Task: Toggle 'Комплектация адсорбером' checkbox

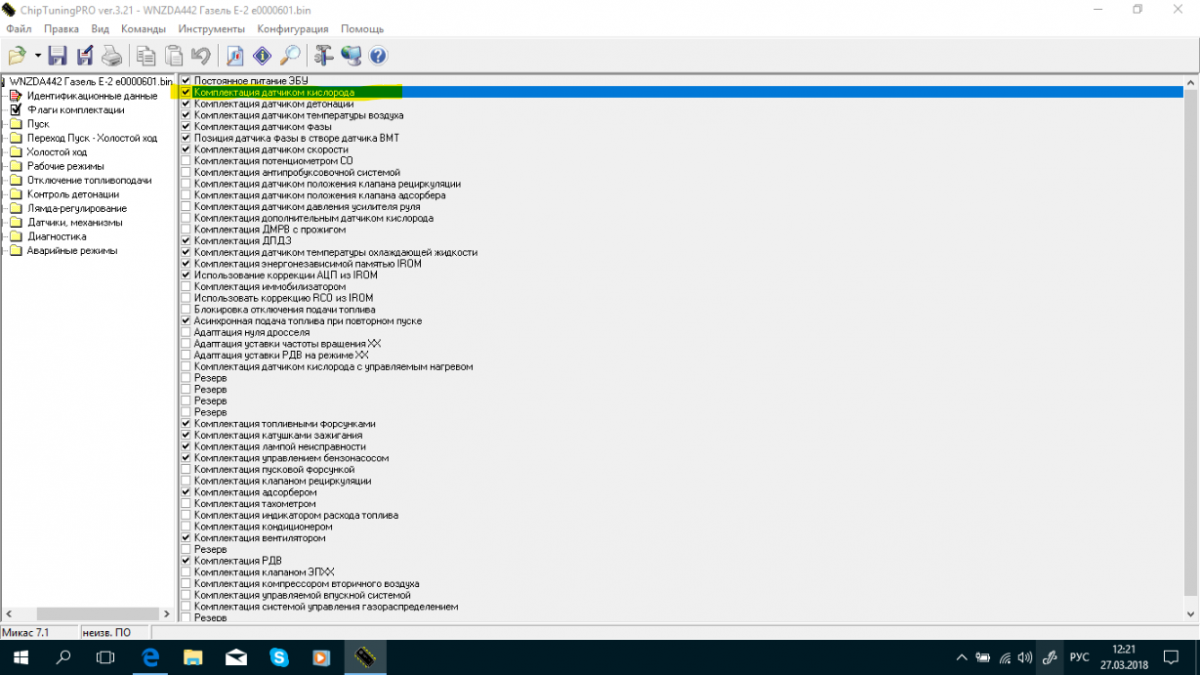Action: point(186,492)
